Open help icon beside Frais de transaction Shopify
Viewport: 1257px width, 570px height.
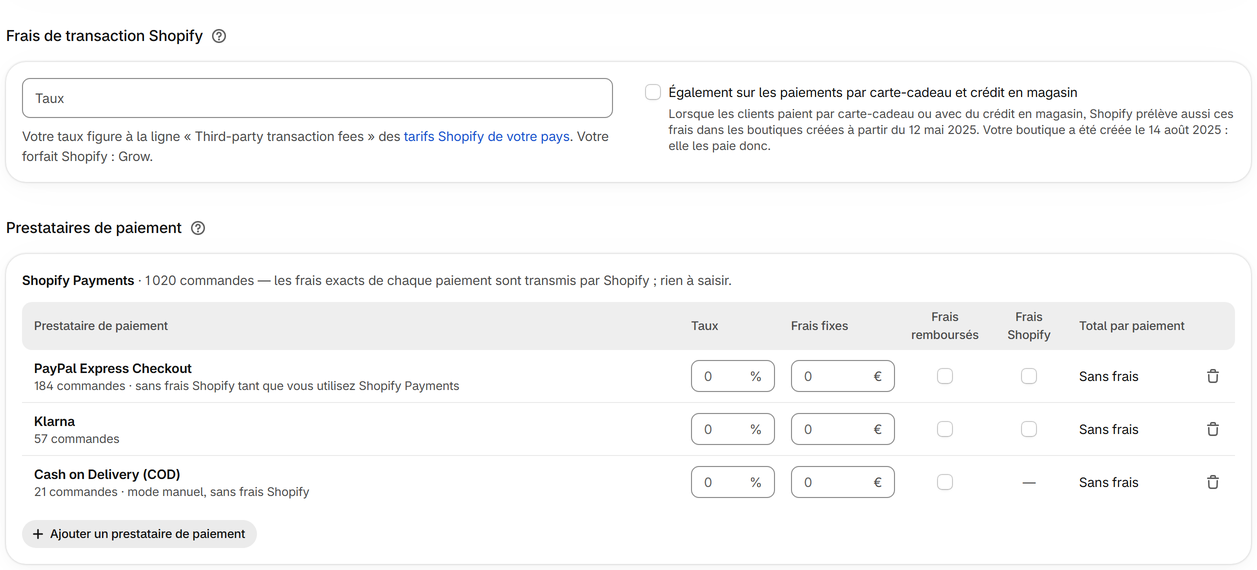tap(219, 36)
